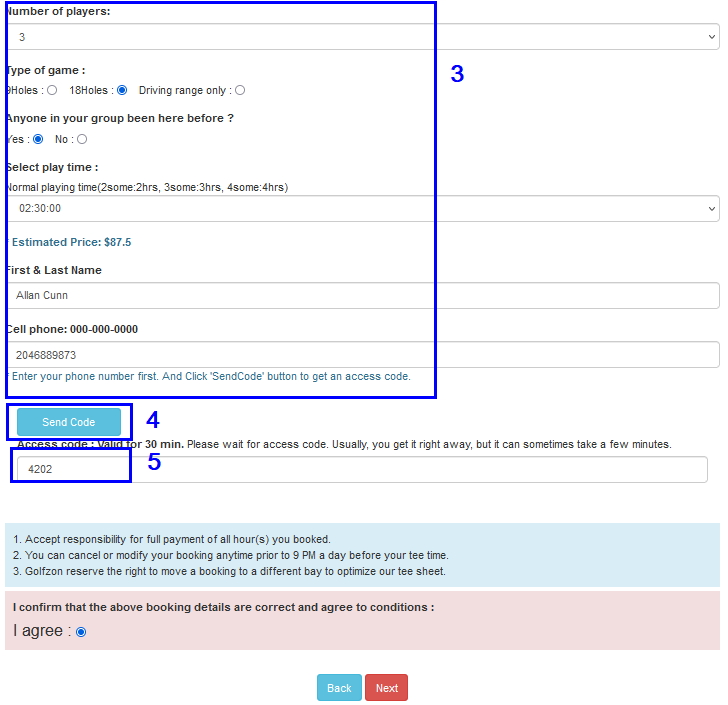This screenshot has height=705, width=728.
Task: Focus the Cell phone number input
Action: click(x=363, y=354)
